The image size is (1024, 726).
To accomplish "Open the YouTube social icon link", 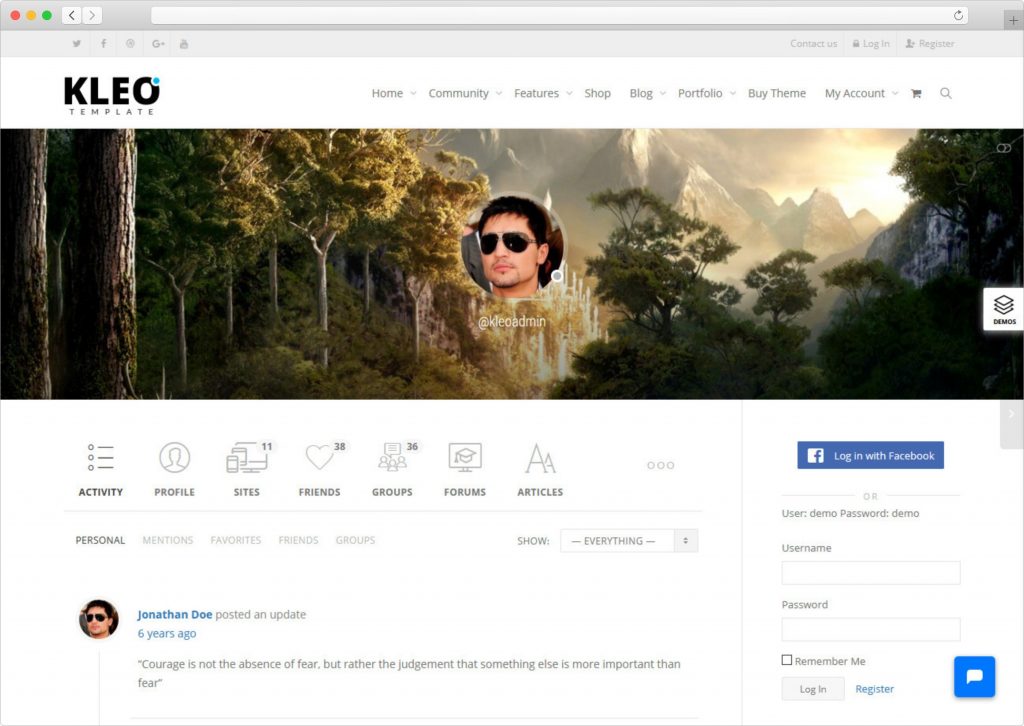I will click(x=184, y=44).
